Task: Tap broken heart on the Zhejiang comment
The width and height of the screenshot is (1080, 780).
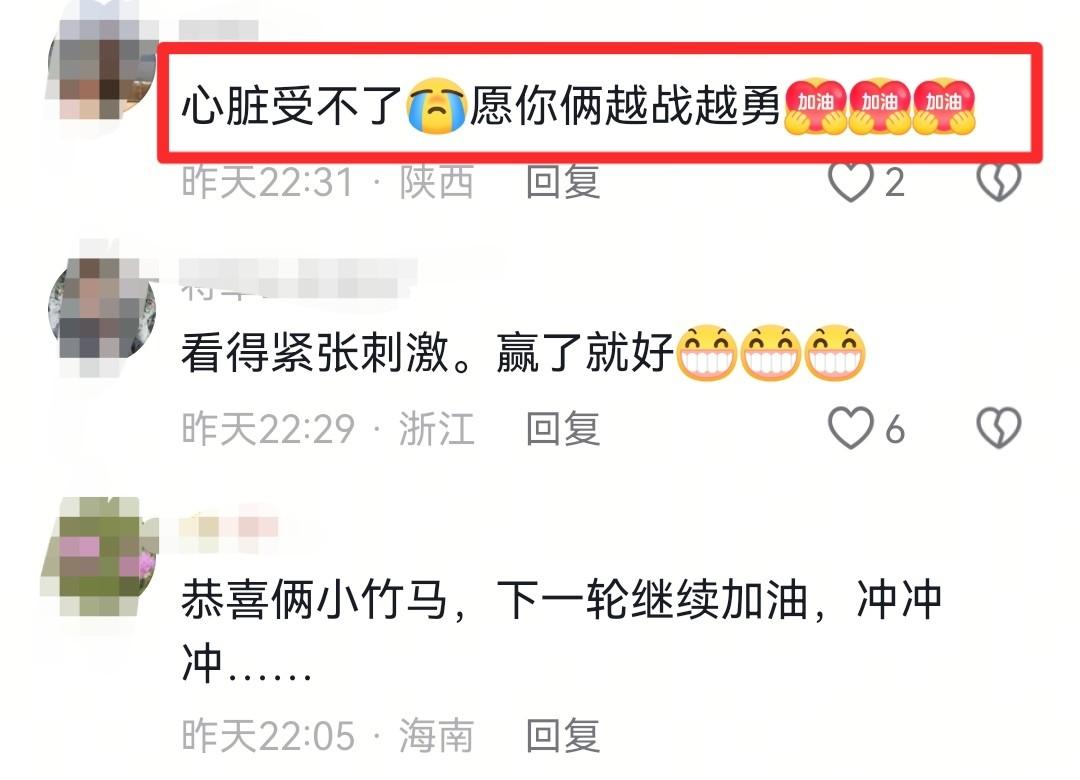Action: click(x=998, y=428)
